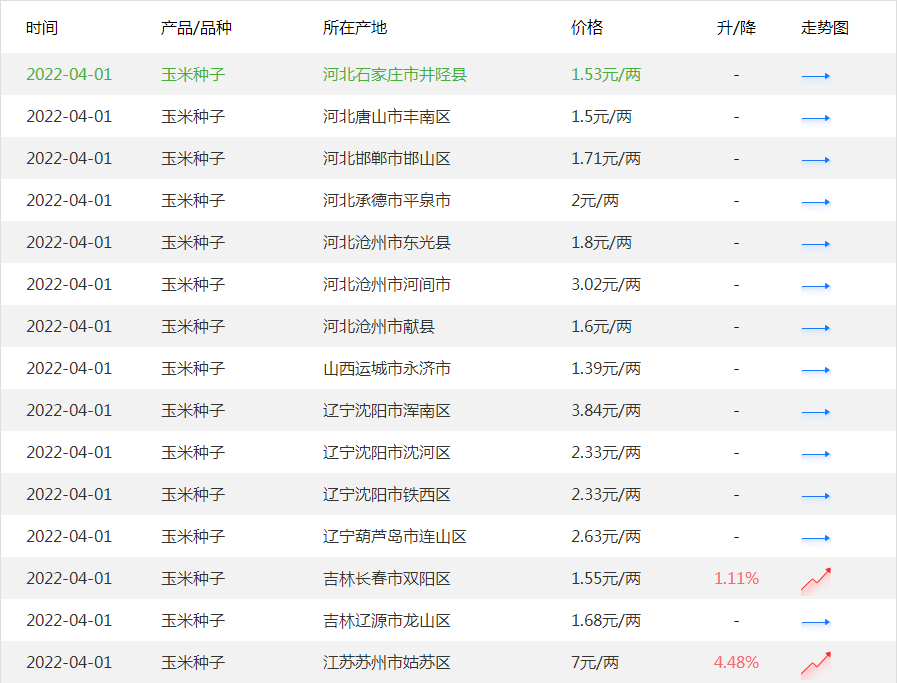Click the 4.48% price increase value
The width and height of the screenshot is (897, 683).
coord(736,662)
